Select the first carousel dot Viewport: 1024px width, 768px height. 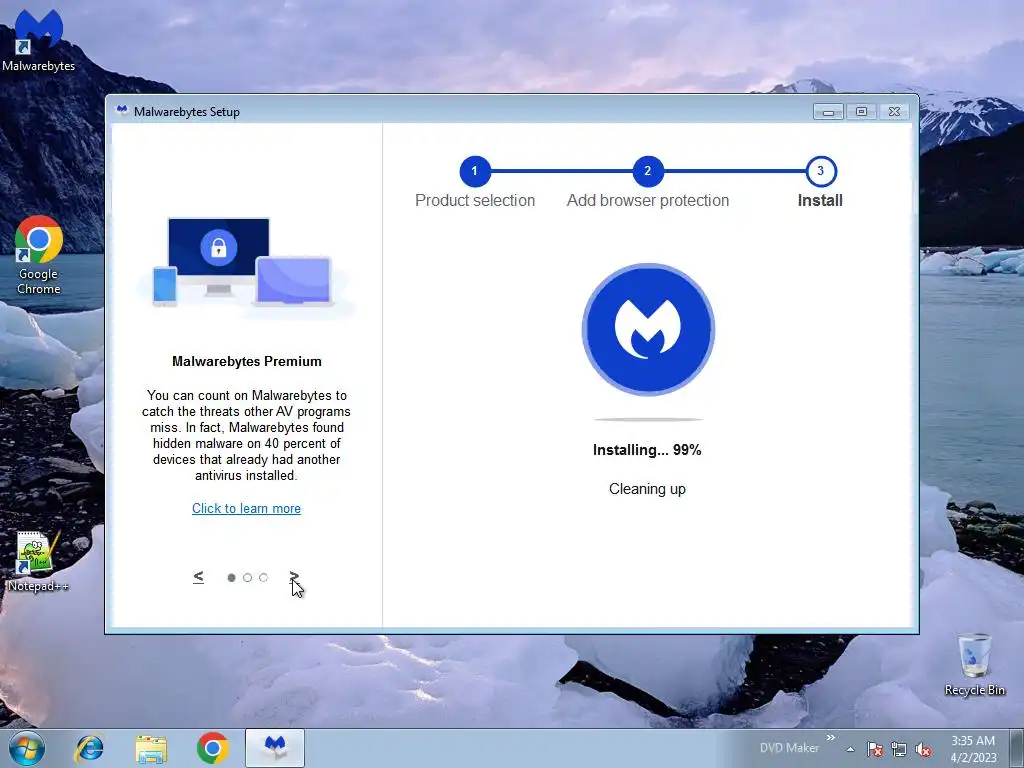(x=231, y=577)
